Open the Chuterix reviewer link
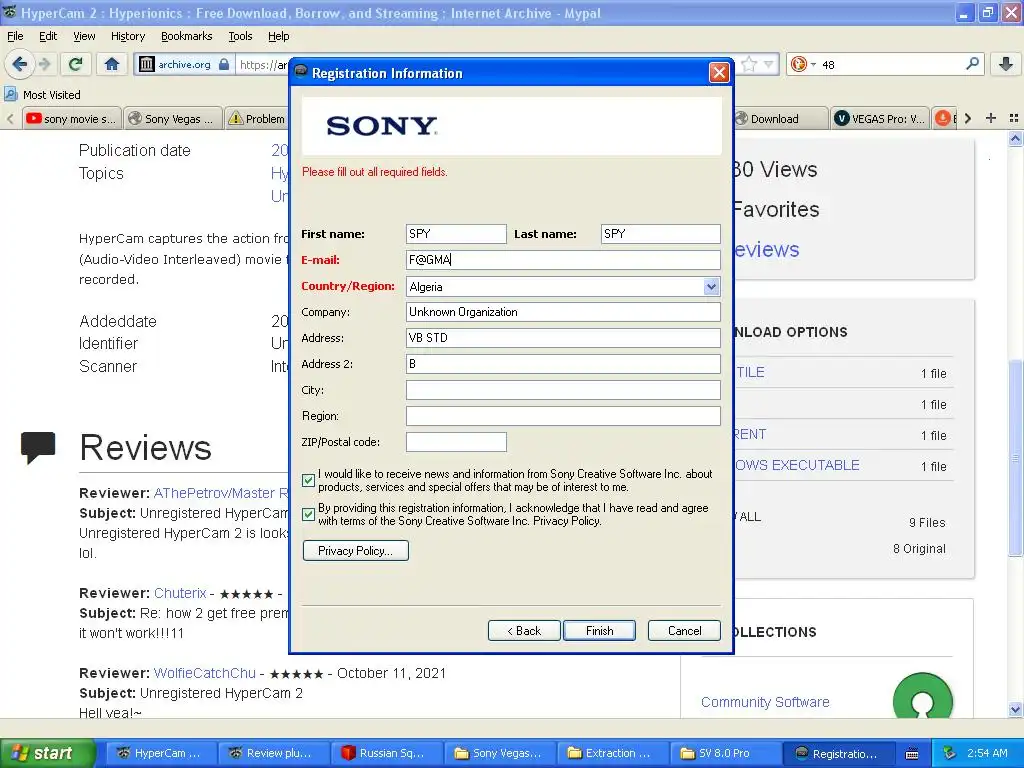The width and height of the screenshot is (1024, 768). pos(180,593)
